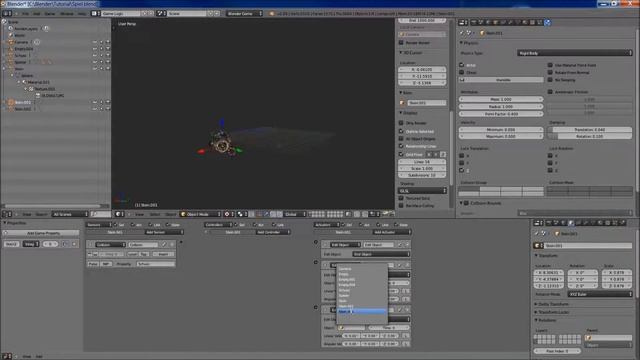The width and height of the screenshot is (640, 360).
Task: Click the Pulse button in Collision sensor
Action: (x=93, y=264)
